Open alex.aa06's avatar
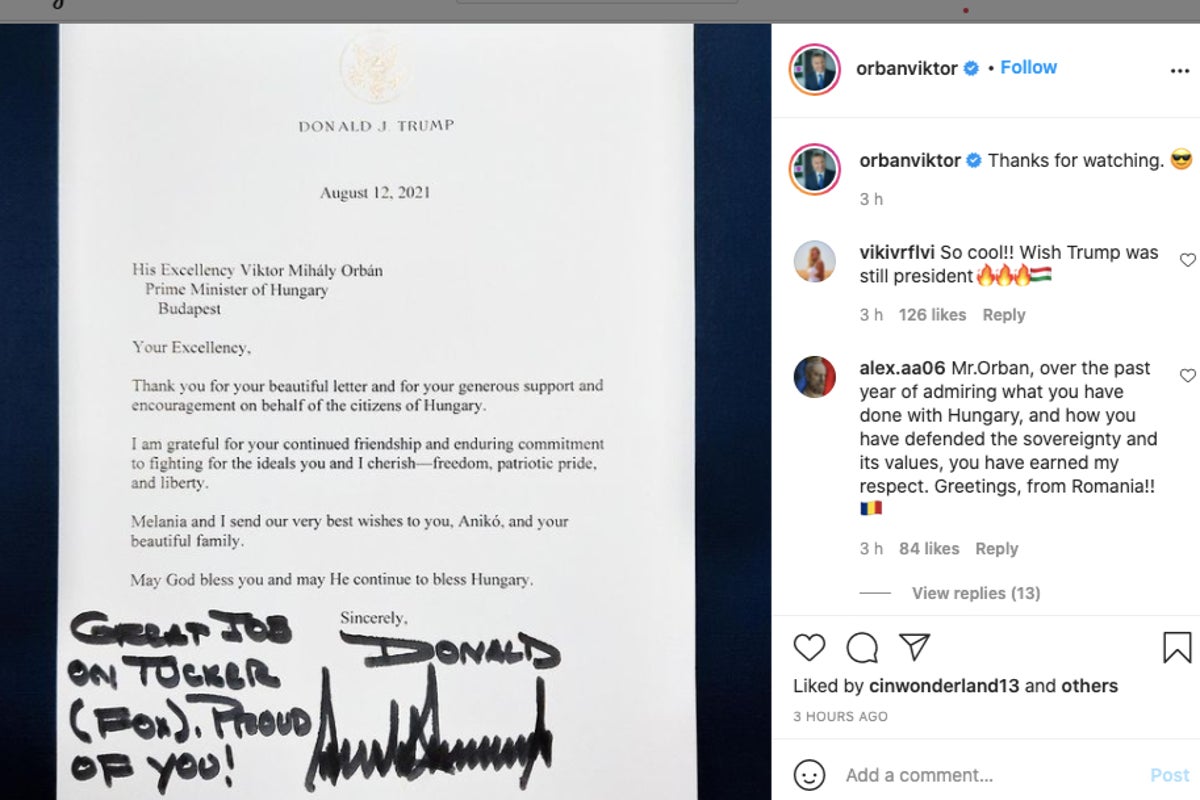This screenshot has height=800, width=1200. point(814,377)
